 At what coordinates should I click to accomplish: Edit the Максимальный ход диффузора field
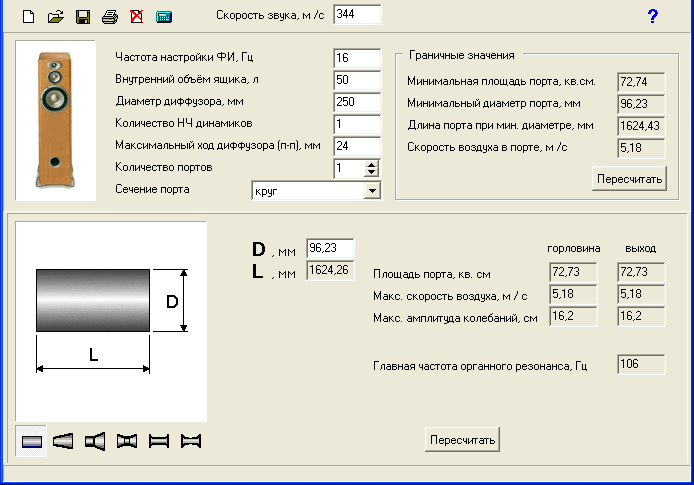(x=357, y=146)
